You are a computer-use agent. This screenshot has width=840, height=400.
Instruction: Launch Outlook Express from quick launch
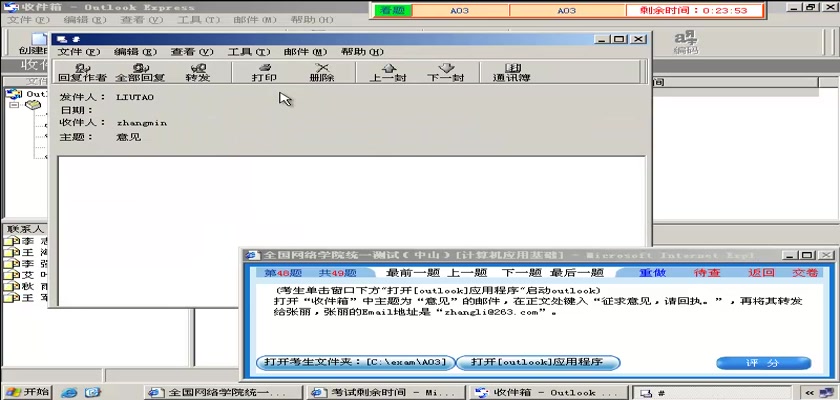[92, 393]
